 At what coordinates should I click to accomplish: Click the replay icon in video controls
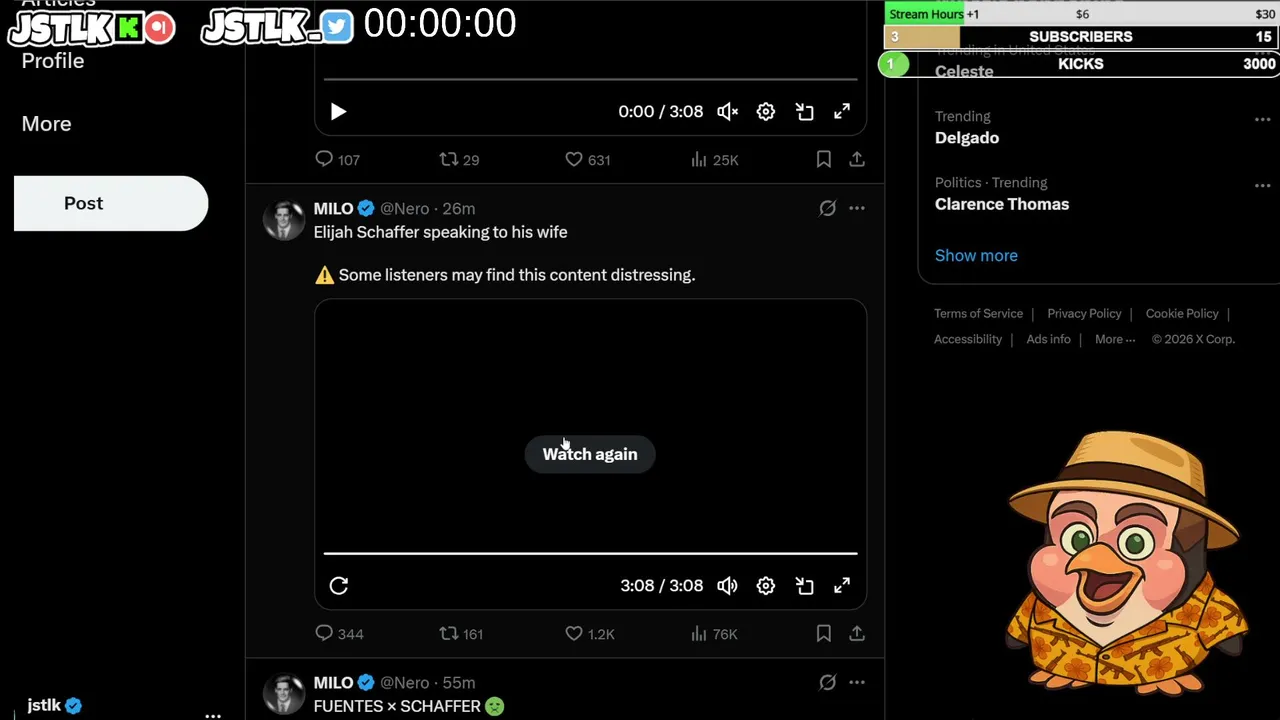(338, 586)
